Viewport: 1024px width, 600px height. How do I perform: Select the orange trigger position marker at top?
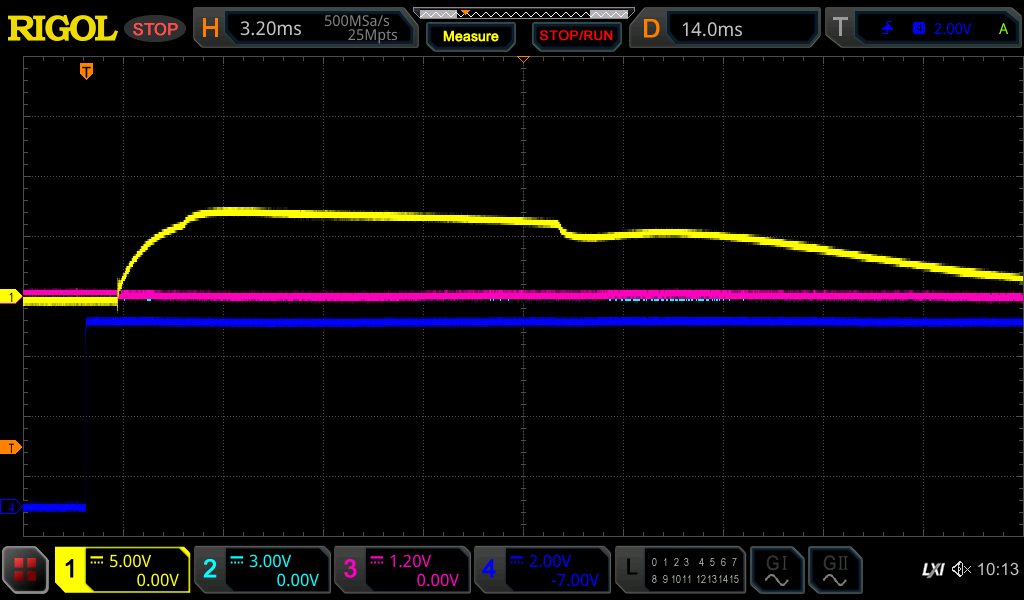(87, 71)
